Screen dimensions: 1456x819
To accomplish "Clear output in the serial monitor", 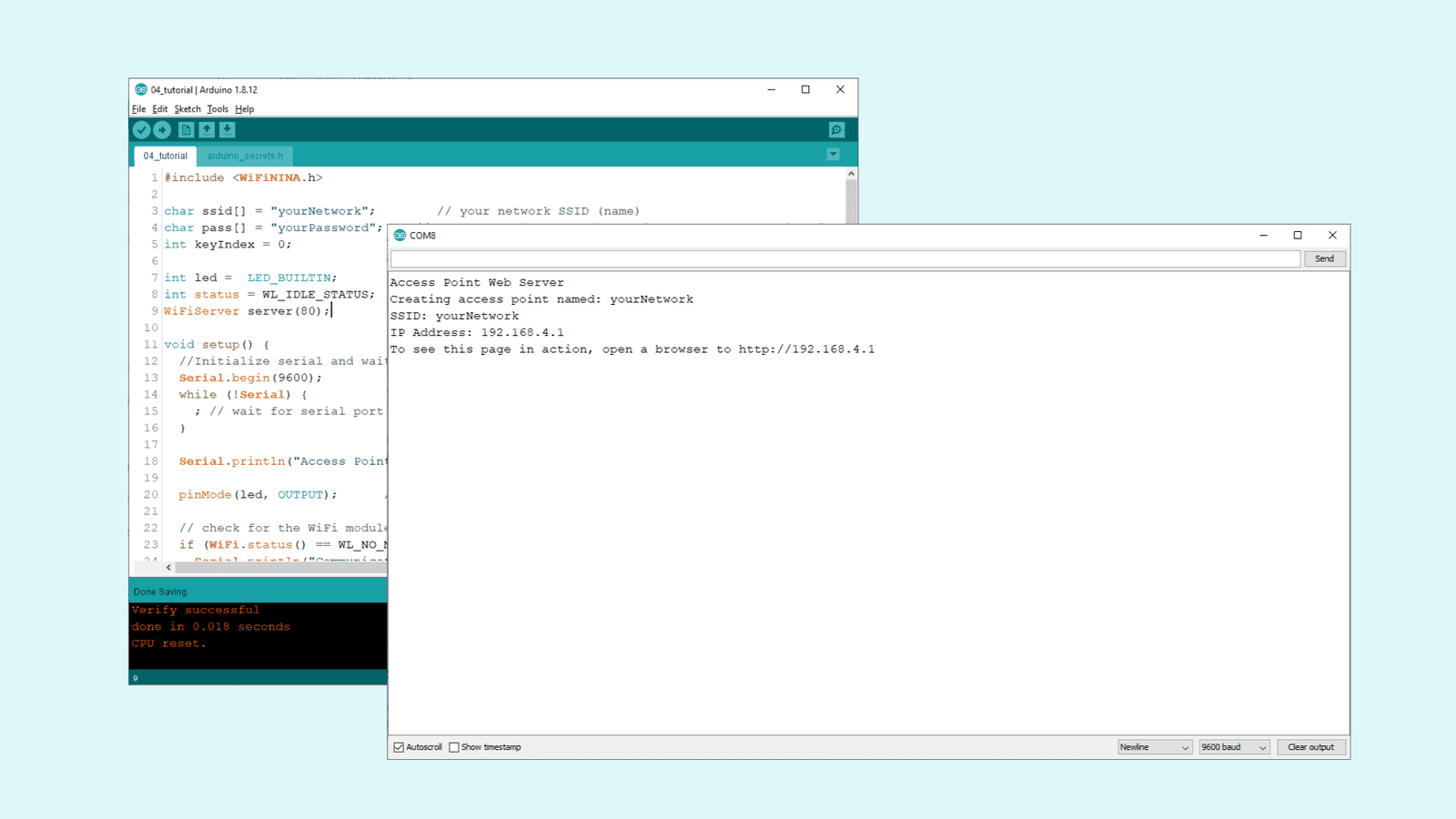I will click(1310, 746).
